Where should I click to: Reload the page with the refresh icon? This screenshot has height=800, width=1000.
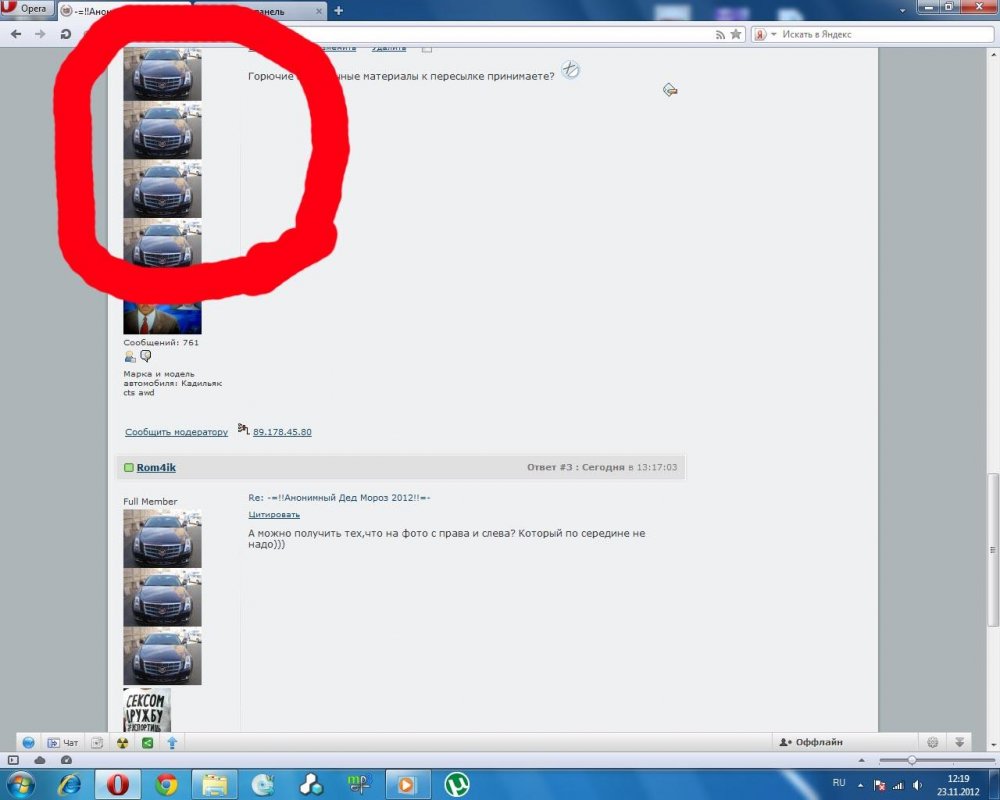click(65, 34)
